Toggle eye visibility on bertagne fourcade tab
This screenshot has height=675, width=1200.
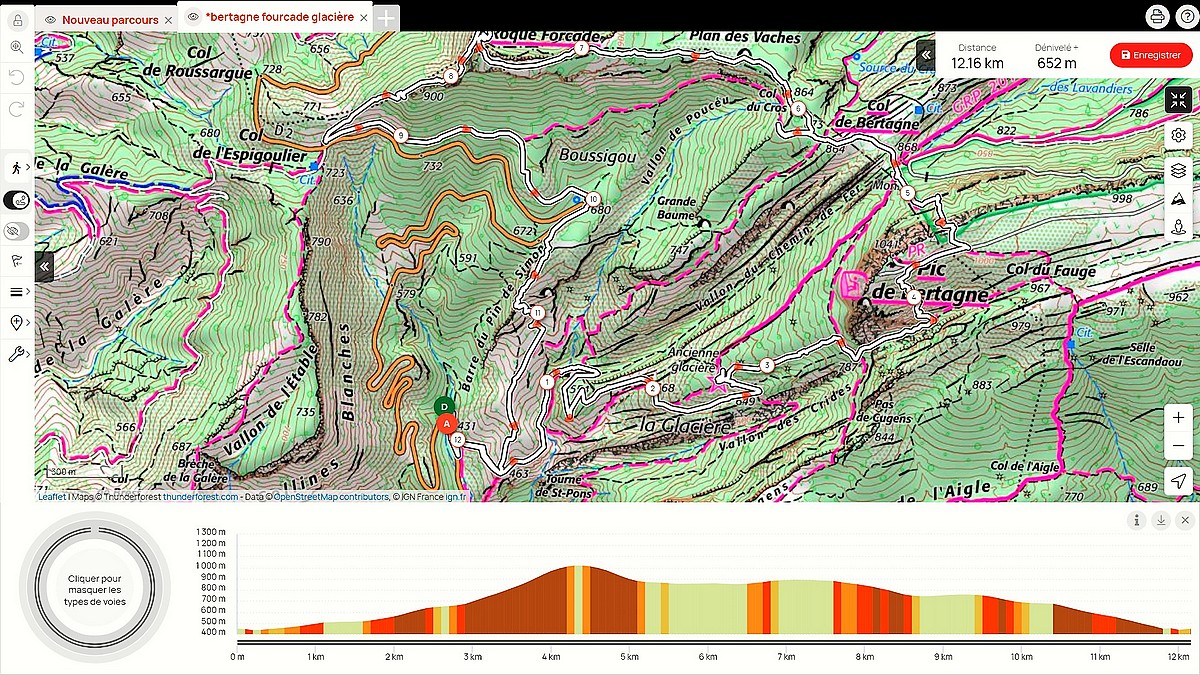click(193, 17)
